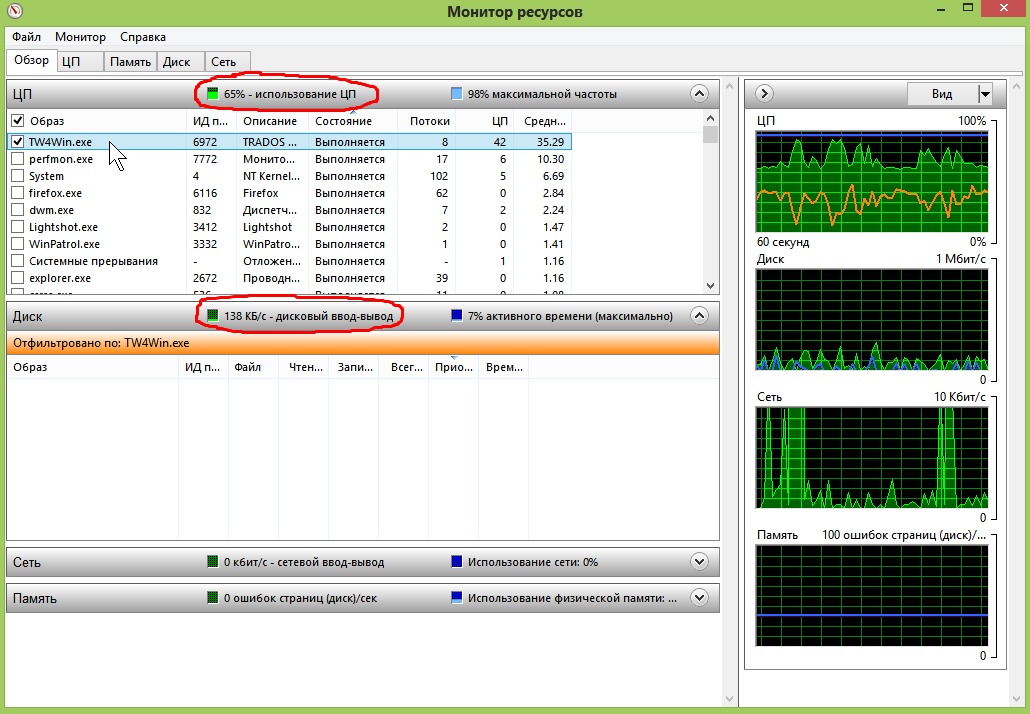Click the Resource Monitor app icon in title bar
Image resolution: width=1030 pixels, height=714 pixels.
[14, 11]
